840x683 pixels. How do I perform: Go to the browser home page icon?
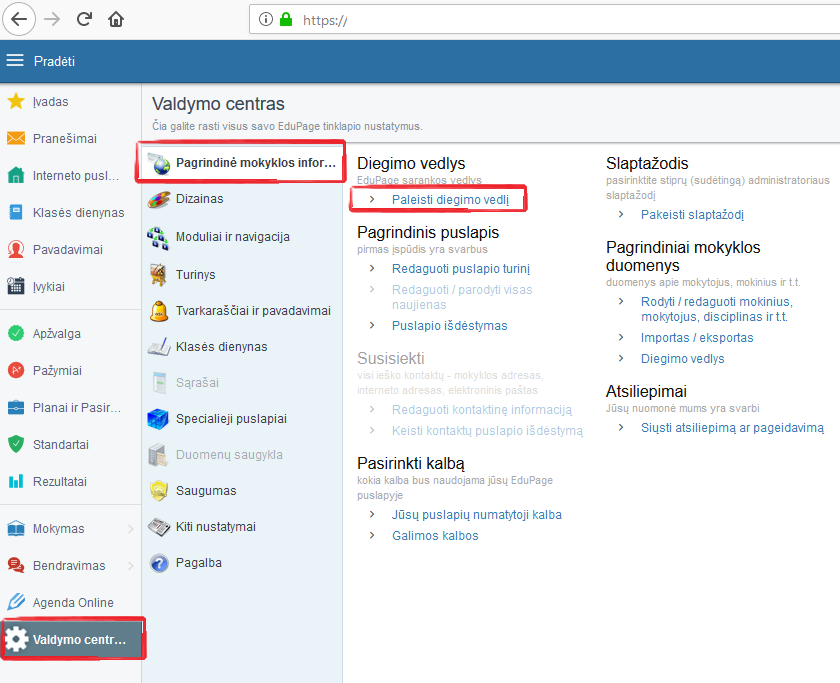[116, 19]
